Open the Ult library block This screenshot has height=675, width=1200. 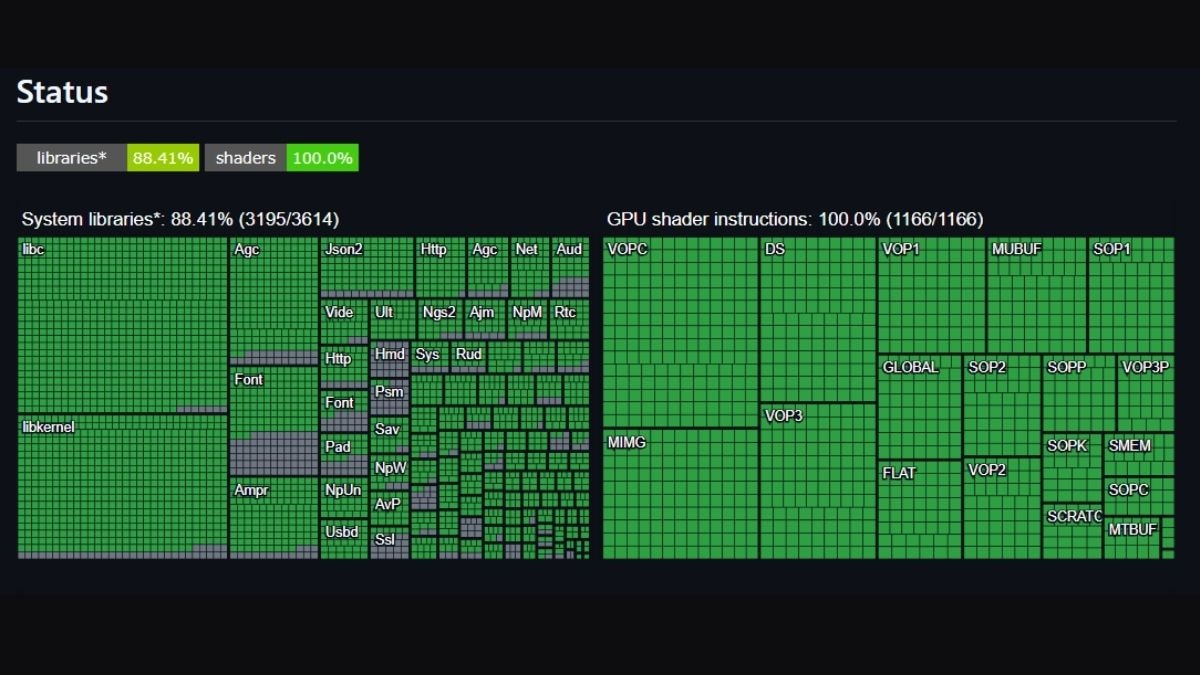[x=393, y=320]
